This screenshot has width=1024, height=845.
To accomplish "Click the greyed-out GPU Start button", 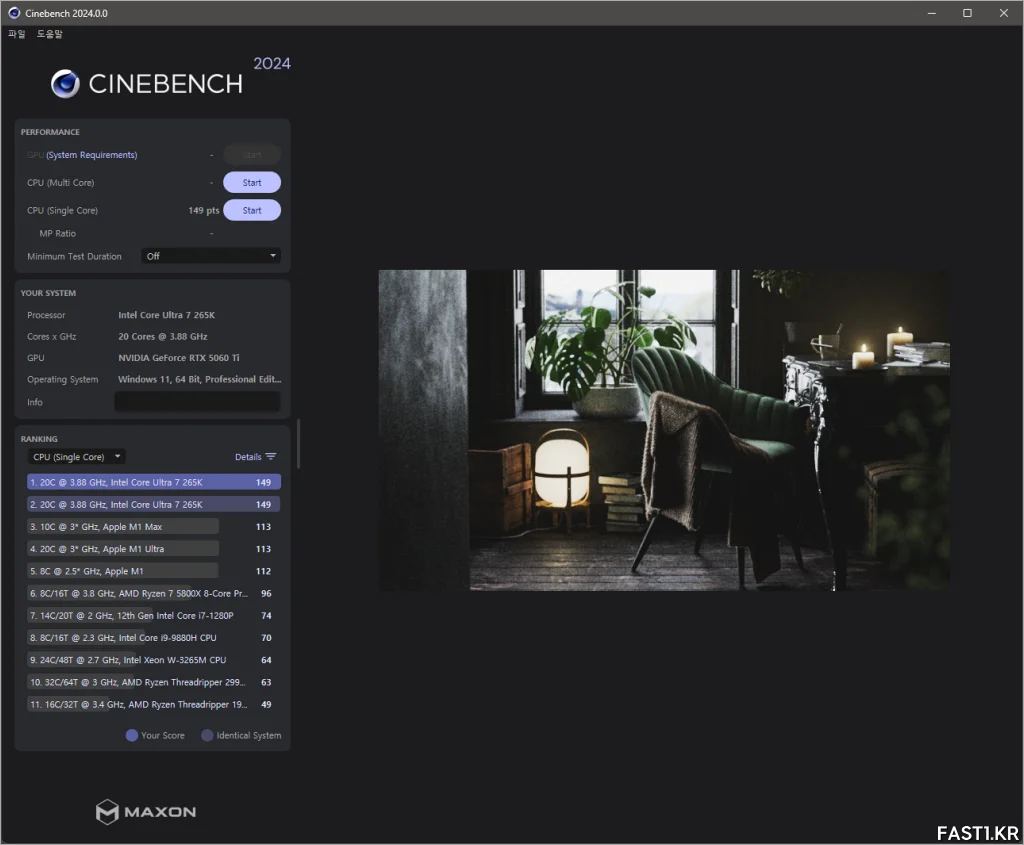I will 252,155.
